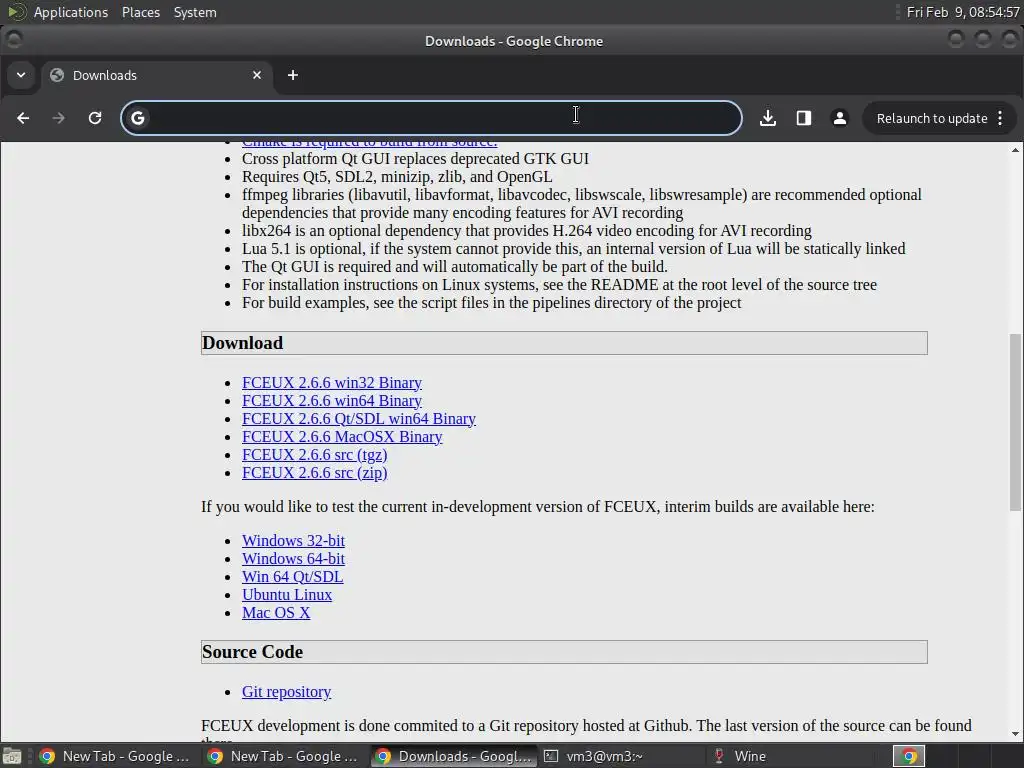The image size is (1024, 768).
Task: Click text 'Cross platform Qt GUI replaces deprecated GTK GUI'
Action: [x=415, y=159]
